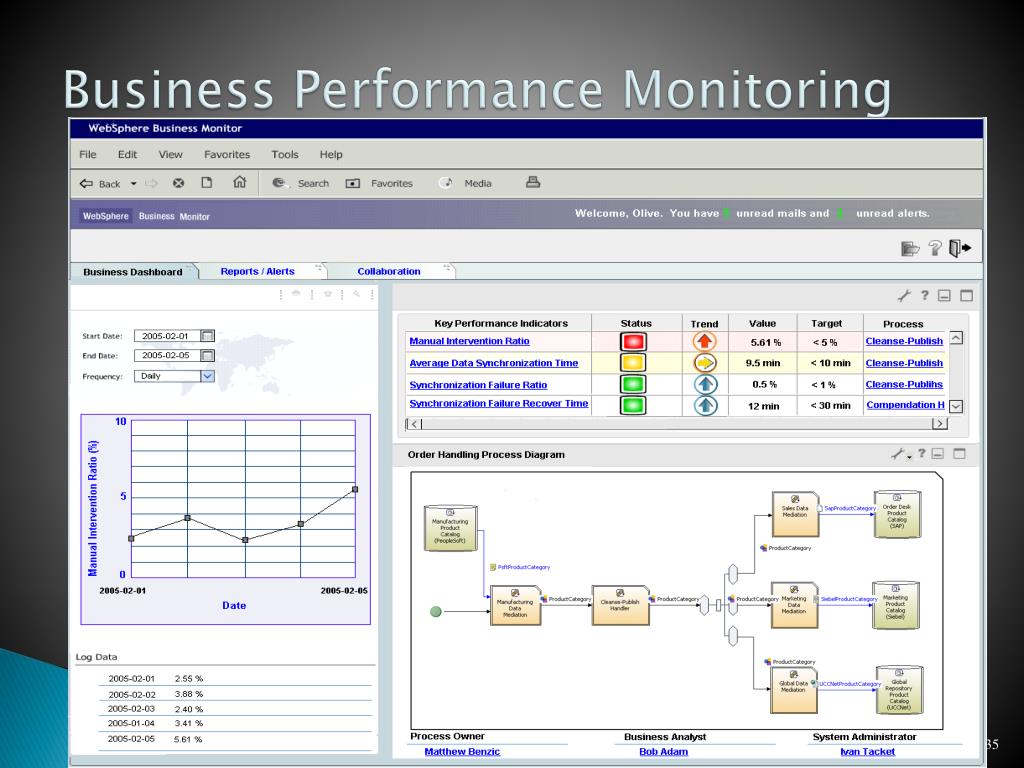Open Favorites in the toolbar
This screenshot has height=768, width=1024.
379,184
